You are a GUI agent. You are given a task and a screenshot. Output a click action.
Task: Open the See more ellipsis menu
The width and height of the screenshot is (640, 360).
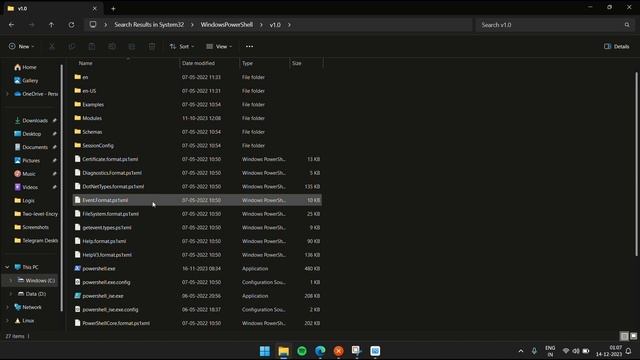click(249, 47)
